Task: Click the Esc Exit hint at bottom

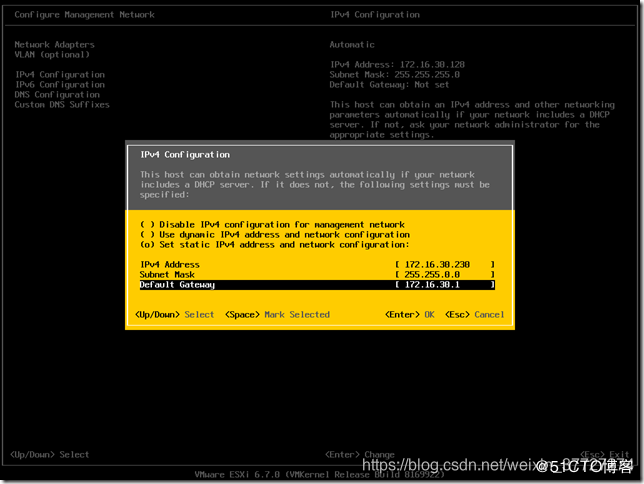Action: coord(605,454)
